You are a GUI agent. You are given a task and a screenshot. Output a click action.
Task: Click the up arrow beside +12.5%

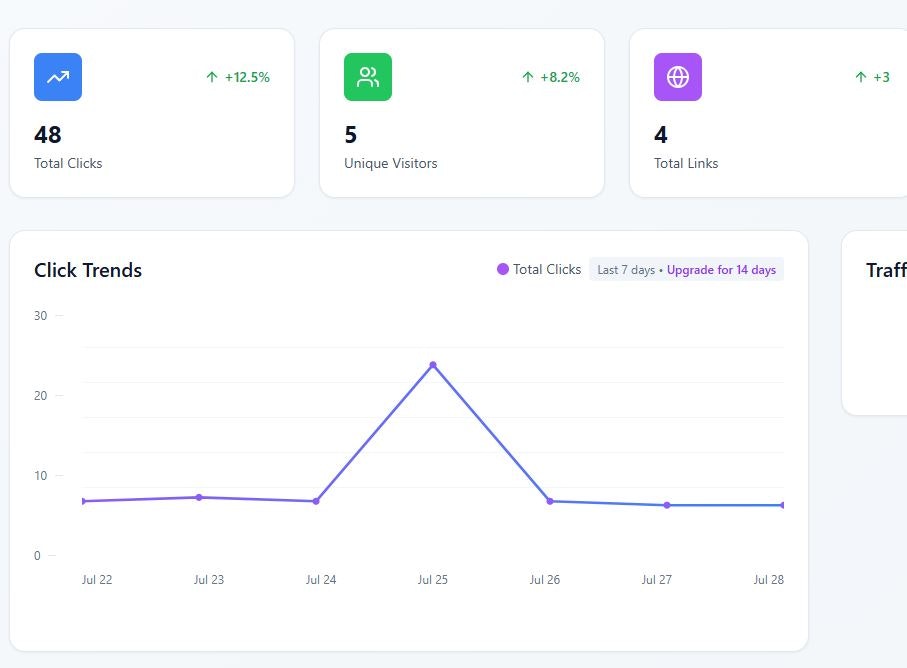tap(212, 77)
